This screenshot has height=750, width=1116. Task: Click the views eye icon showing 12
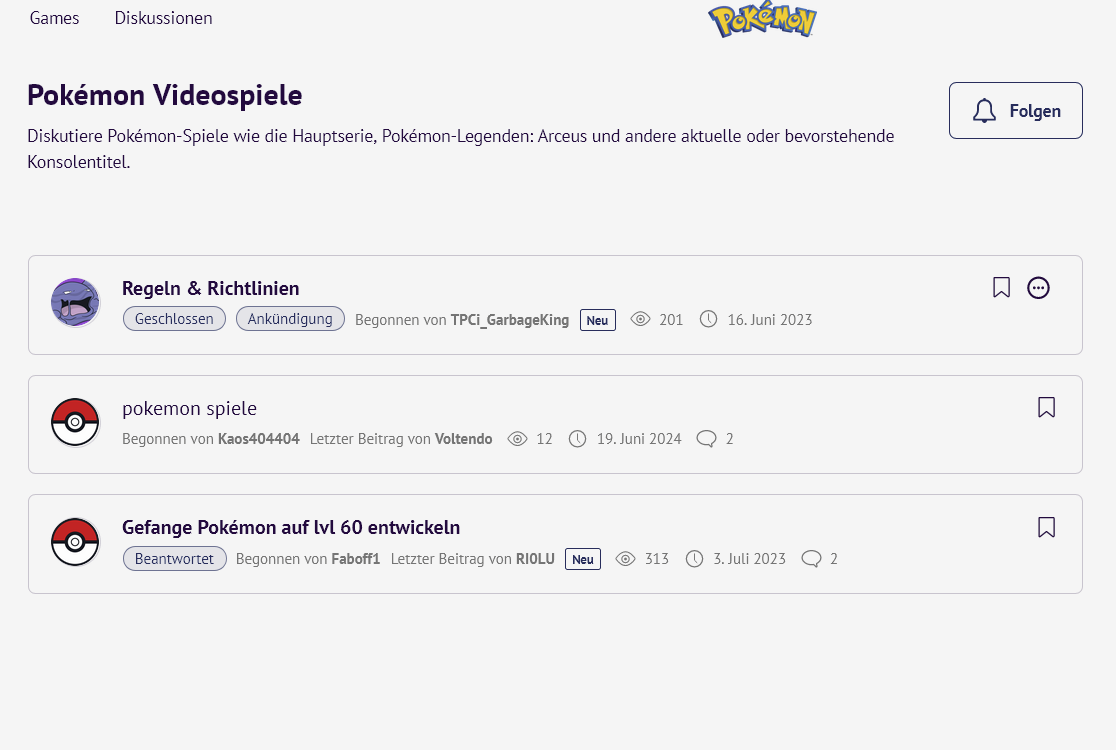point(517,439)
